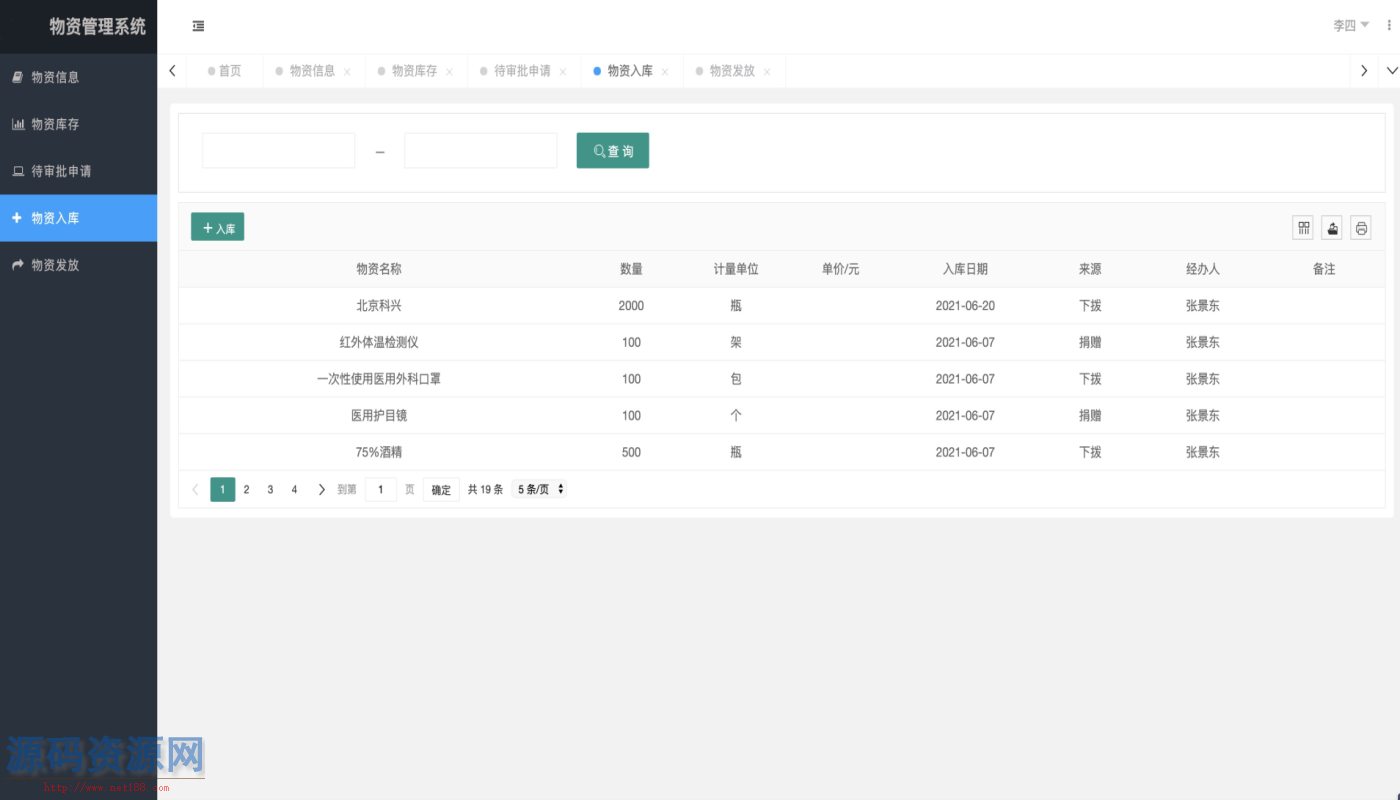1400x800 pixels.
Task: Open the column filter icon
Action: 1304,228
